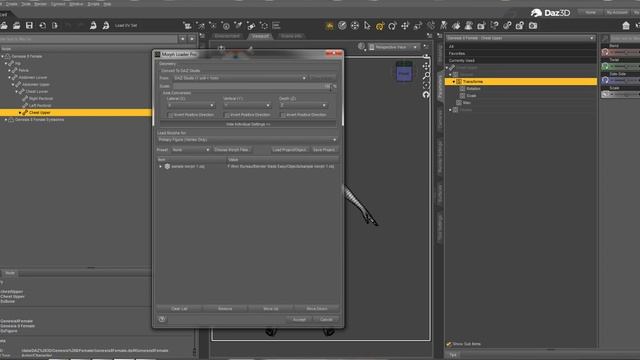
Task: Toggle Depth Invert Positive Direction checkbox
Action: 283,115
